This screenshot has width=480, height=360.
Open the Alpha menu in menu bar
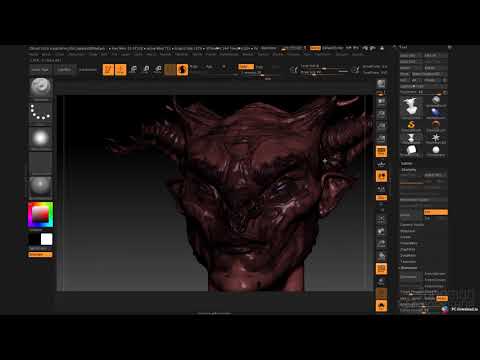[x=34, y=54]
